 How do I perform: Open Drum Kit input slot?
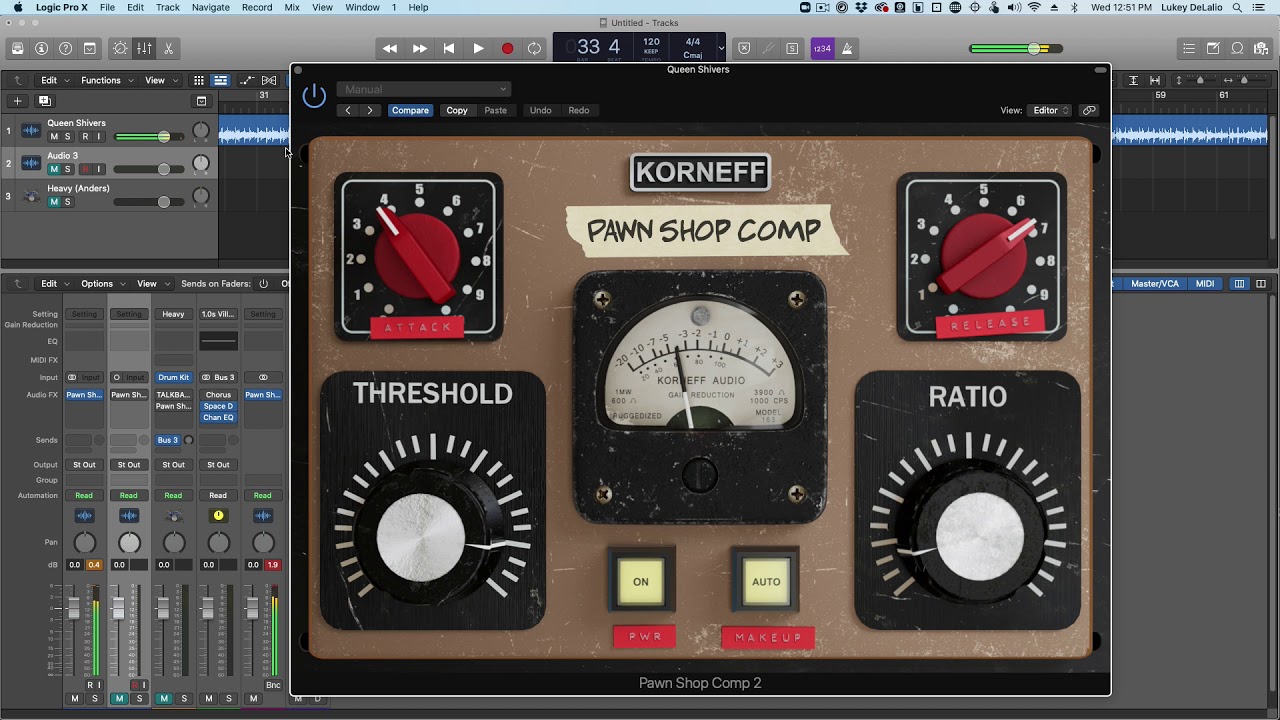tap(173, 377)
